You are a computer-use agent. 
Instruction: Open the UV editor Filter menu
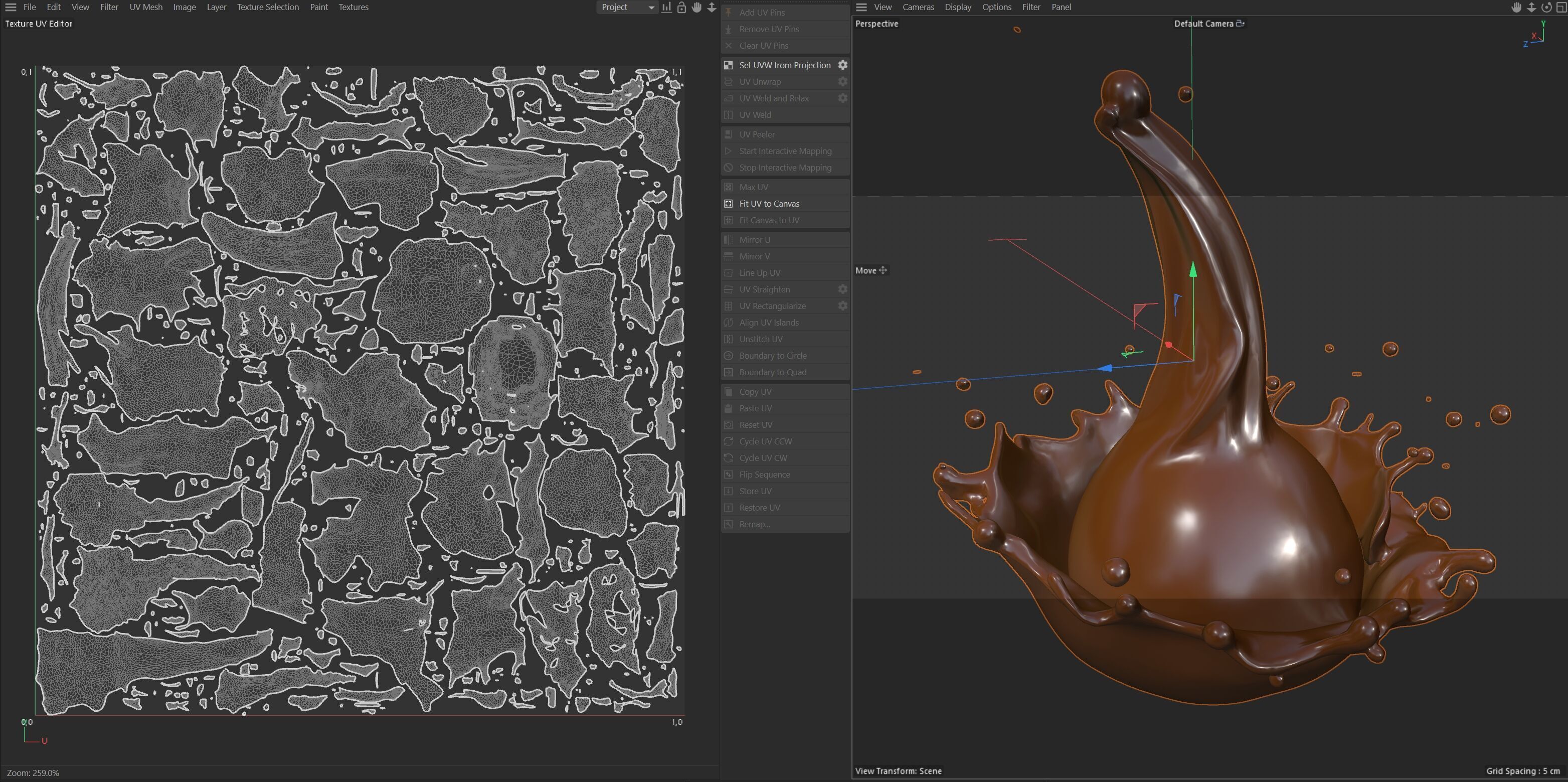110,8
